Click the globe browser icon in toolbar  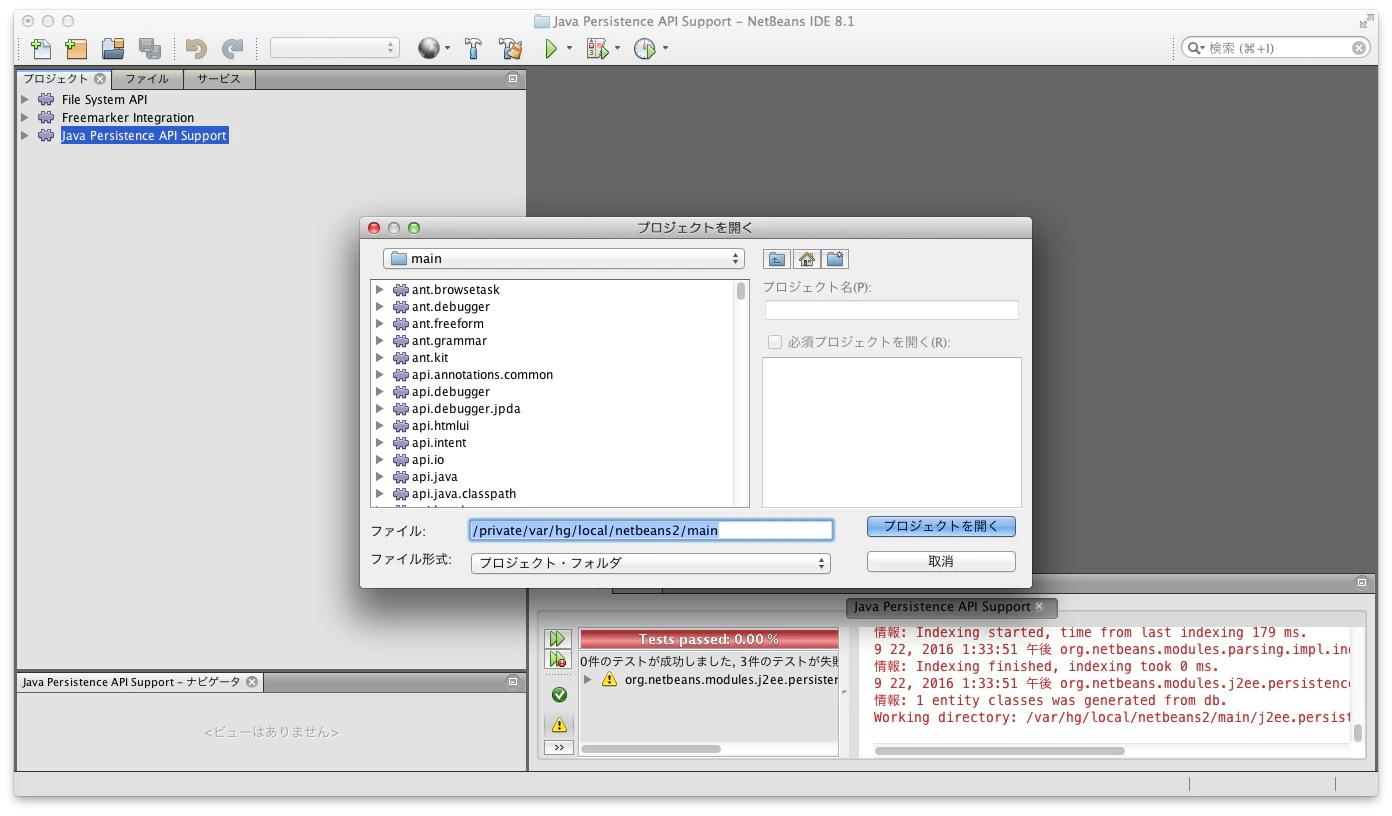click(x=429, y=48)
